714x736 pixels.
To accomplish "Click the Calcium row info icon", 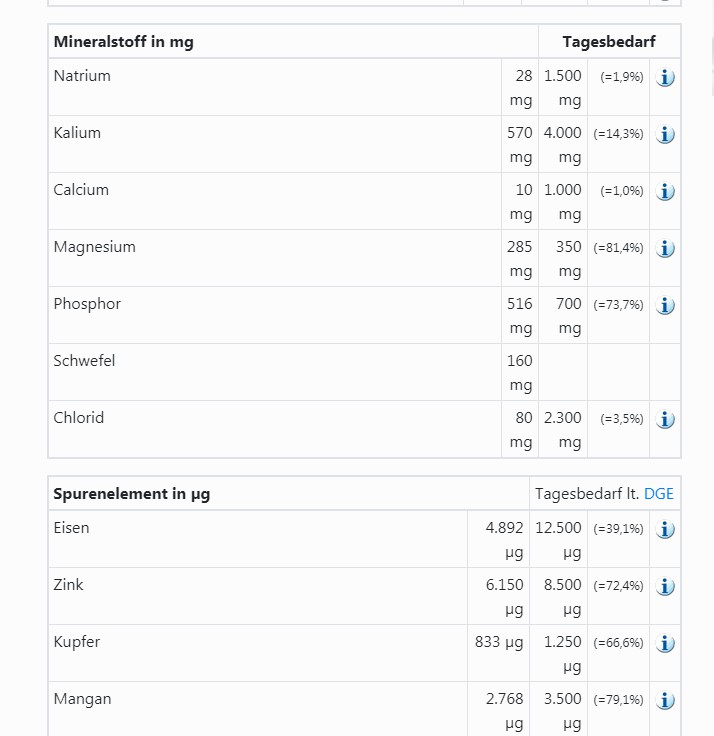I will pyautogui.click(x=665, y=191).
